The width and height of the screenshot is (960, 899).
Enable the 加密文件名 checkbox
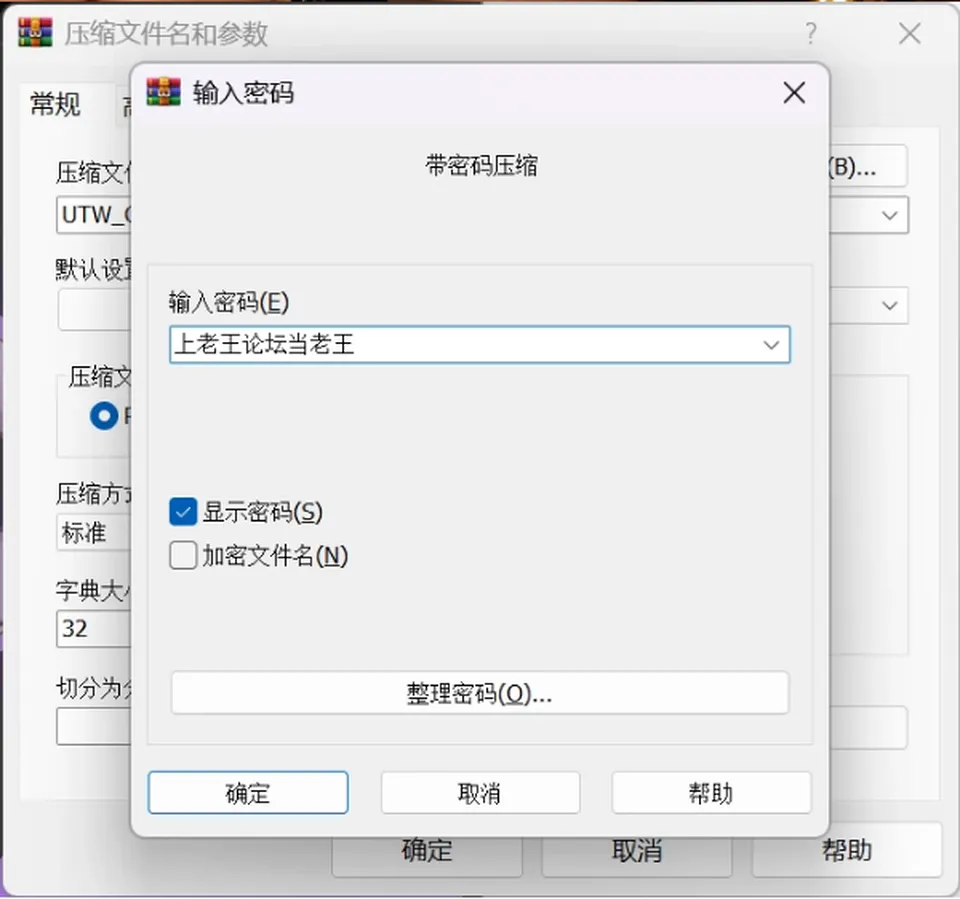[x=183, y=555]
